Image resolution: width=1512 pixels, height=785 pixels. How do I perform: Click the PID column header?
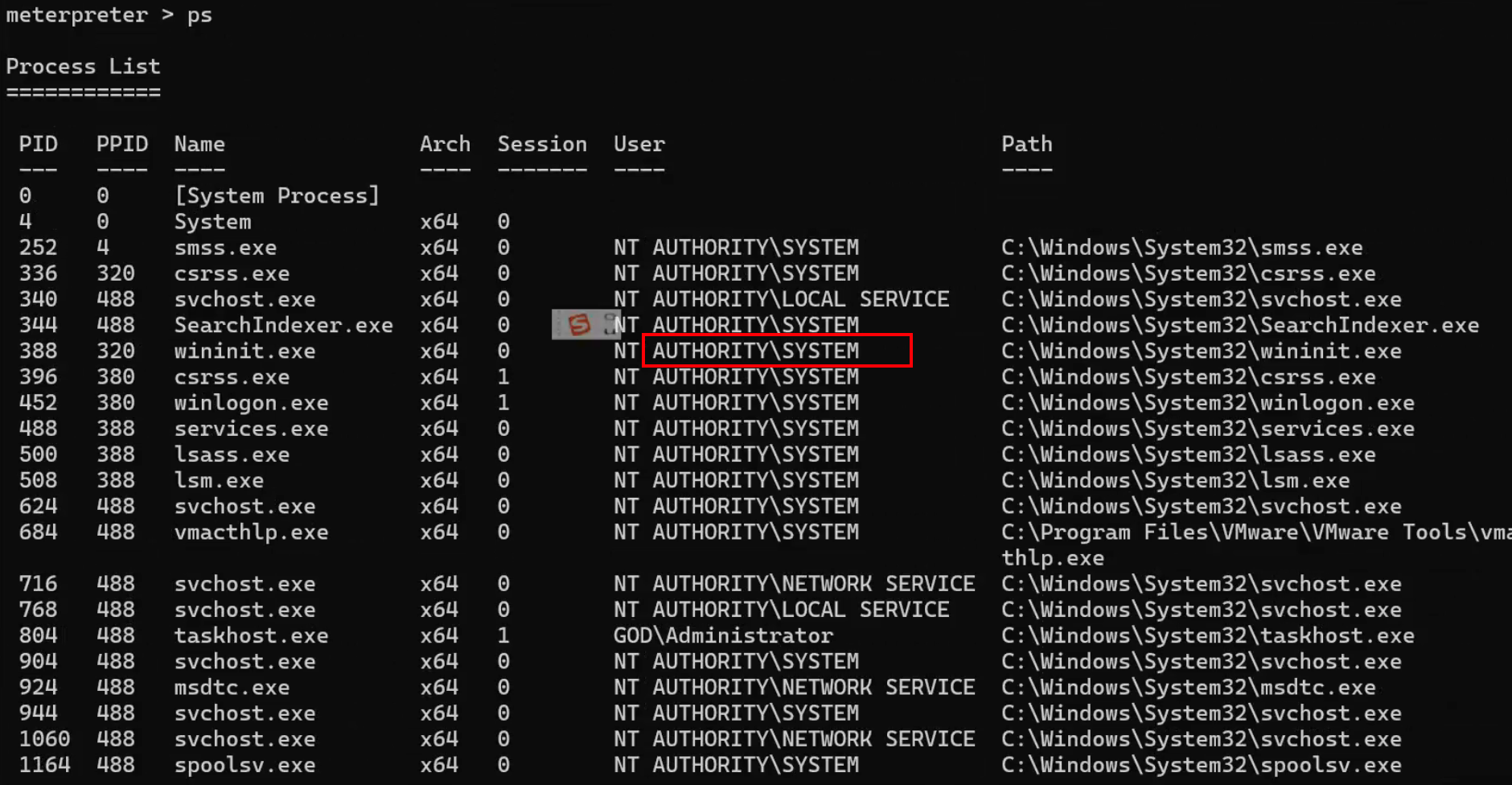38,144
